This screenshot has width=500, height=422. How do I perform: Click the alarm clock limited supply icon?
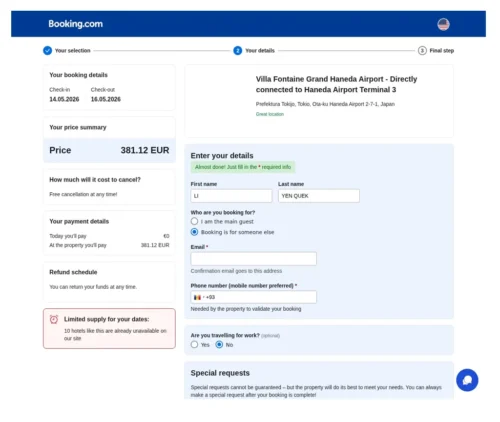(x=54, y=319)
